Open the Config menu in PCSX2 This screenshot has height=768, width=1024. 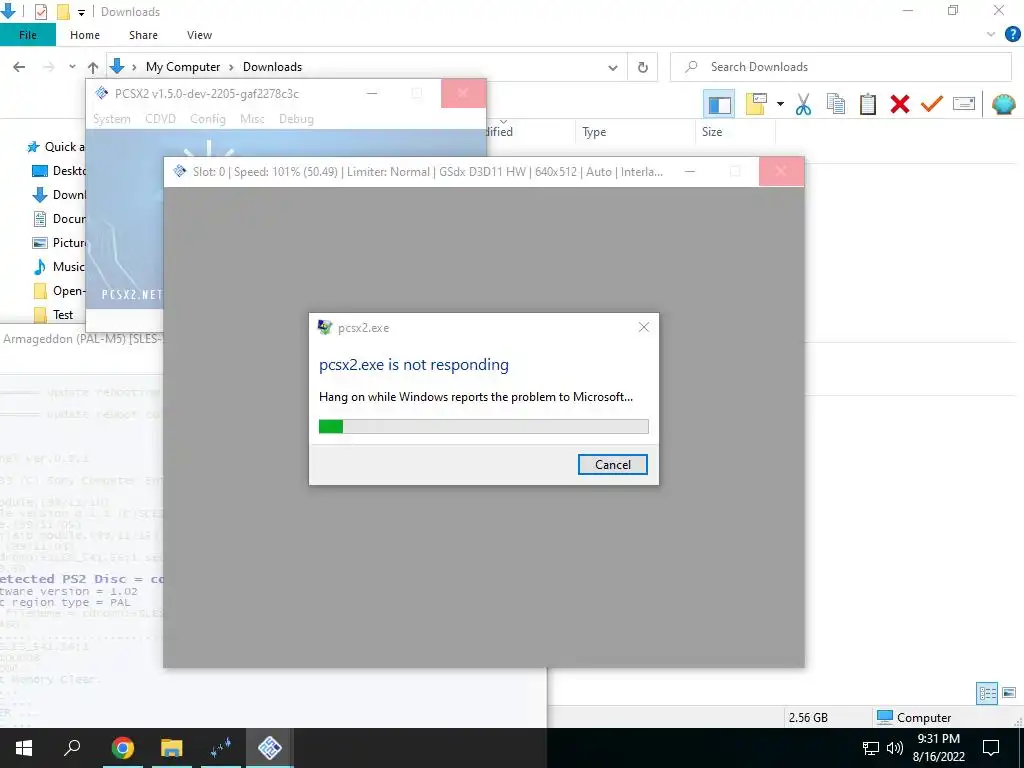[x=208, y=119]
